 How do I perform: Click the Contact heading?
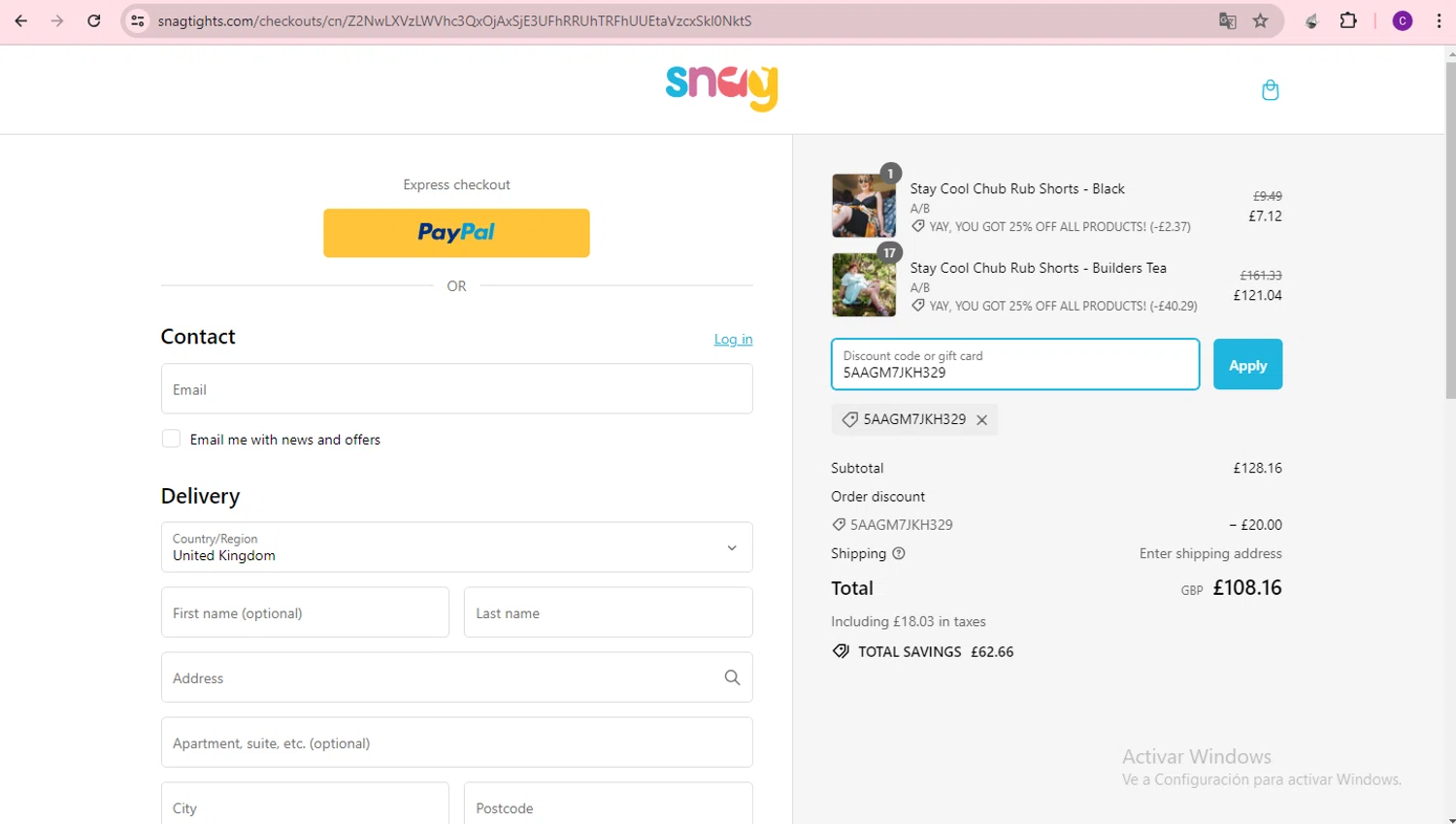[198, 337]
